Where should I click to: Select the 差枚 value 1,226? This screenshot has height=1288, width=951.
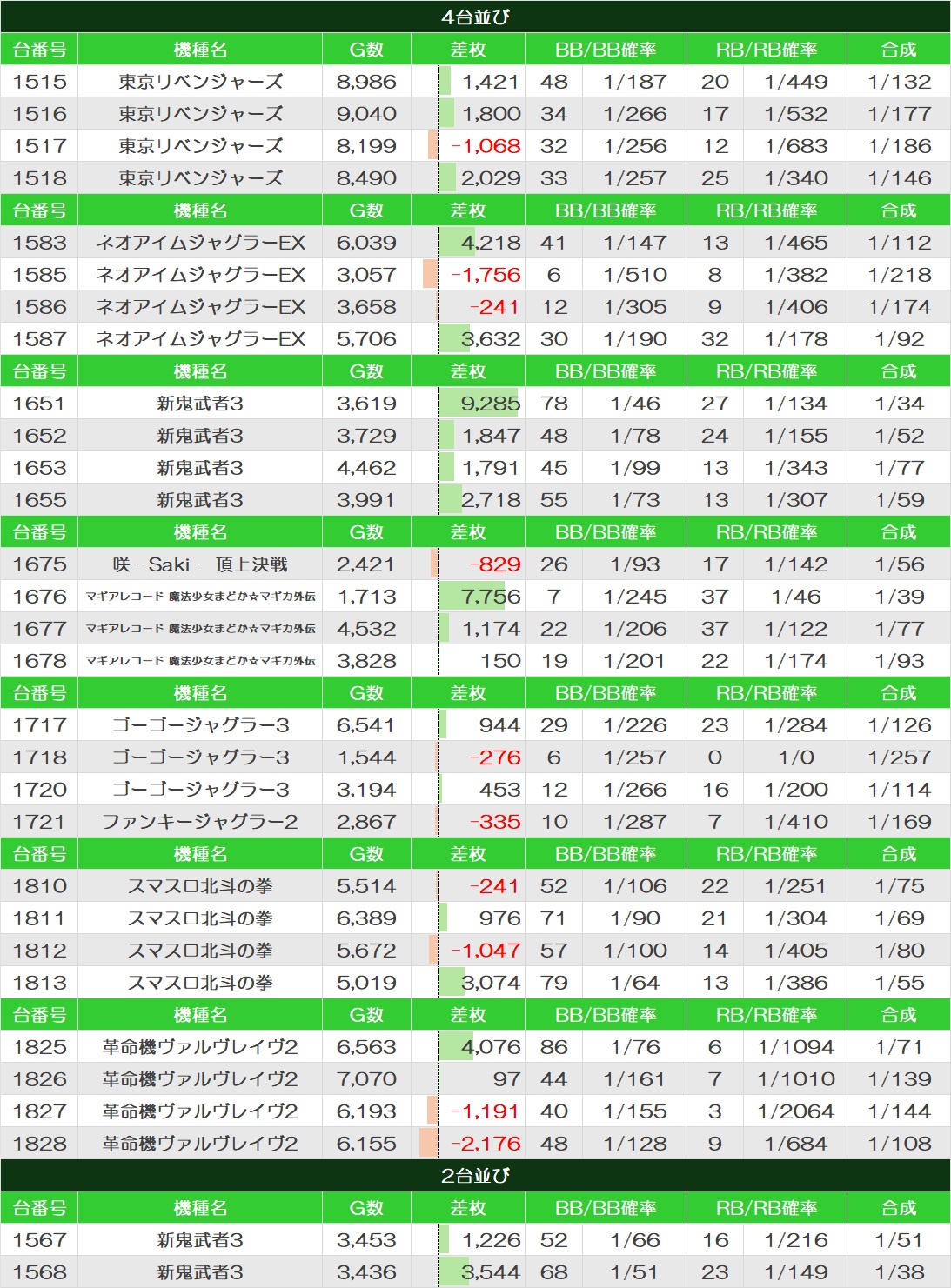[491, 1240]
